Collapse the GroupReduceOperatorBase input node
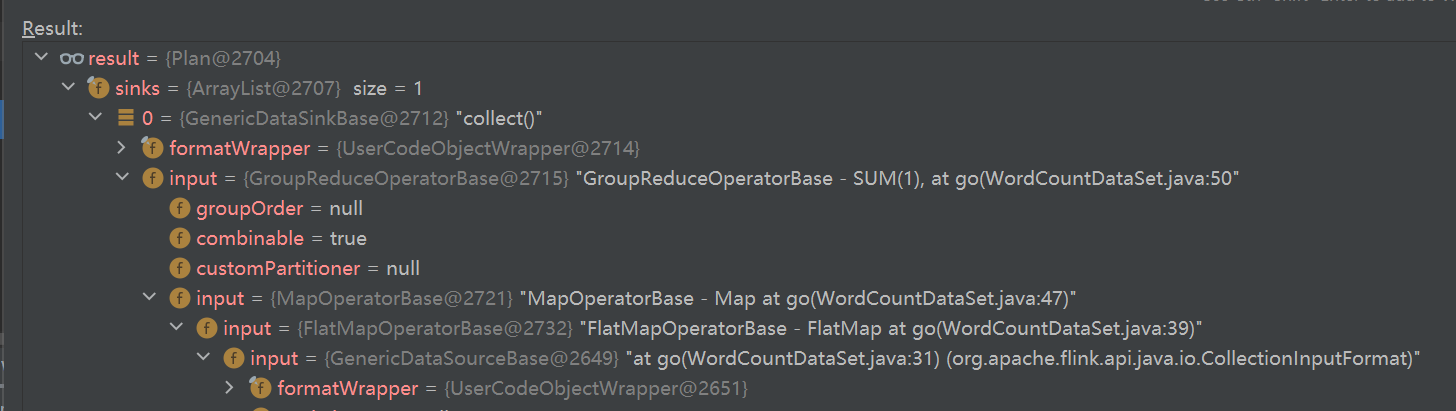Screen dimensions: 1456x411 [x=122, y=178]
